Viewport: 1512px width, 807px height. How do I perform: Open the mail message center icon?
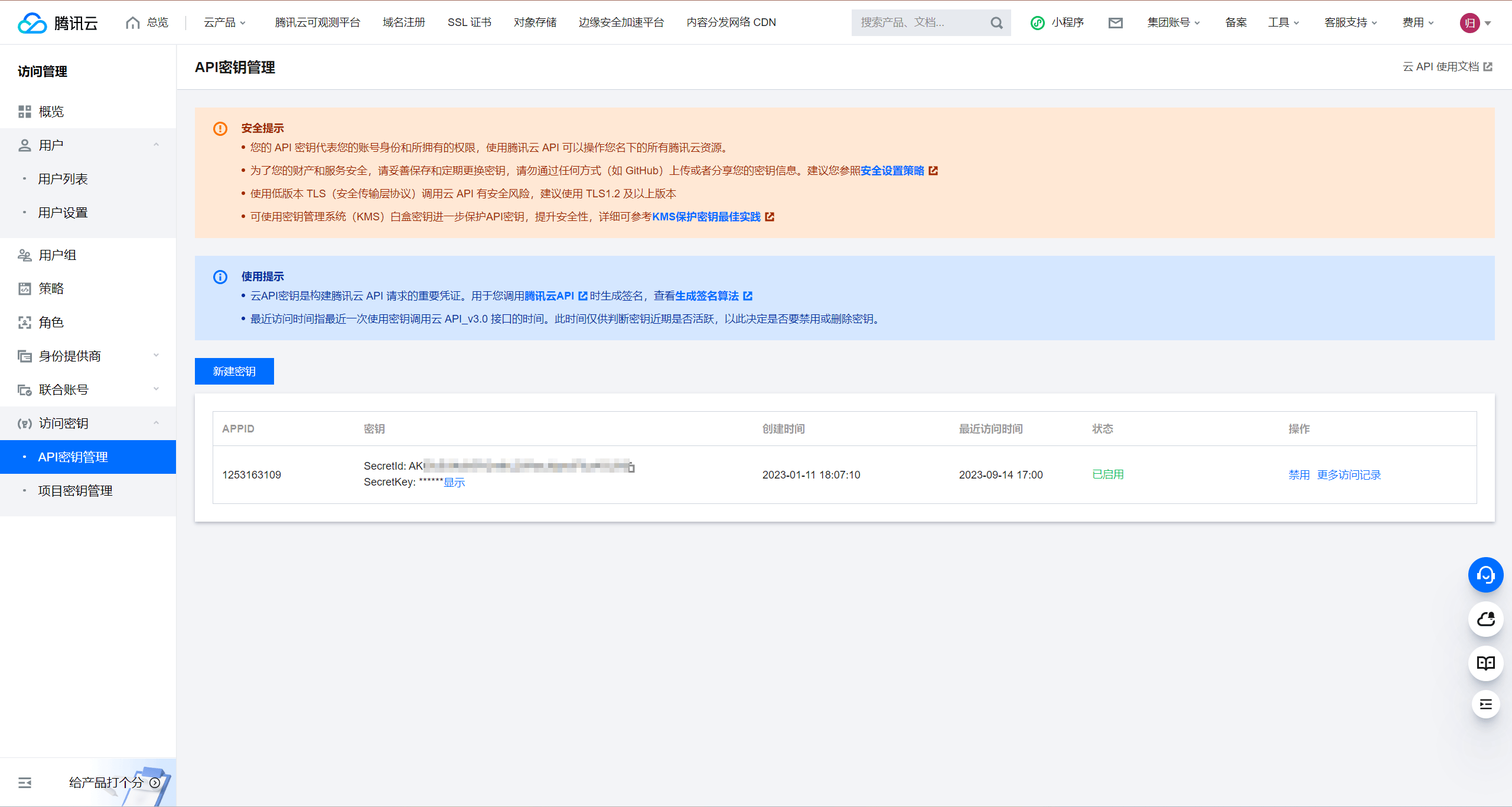pyautogui.click(x=1115, y=23)
